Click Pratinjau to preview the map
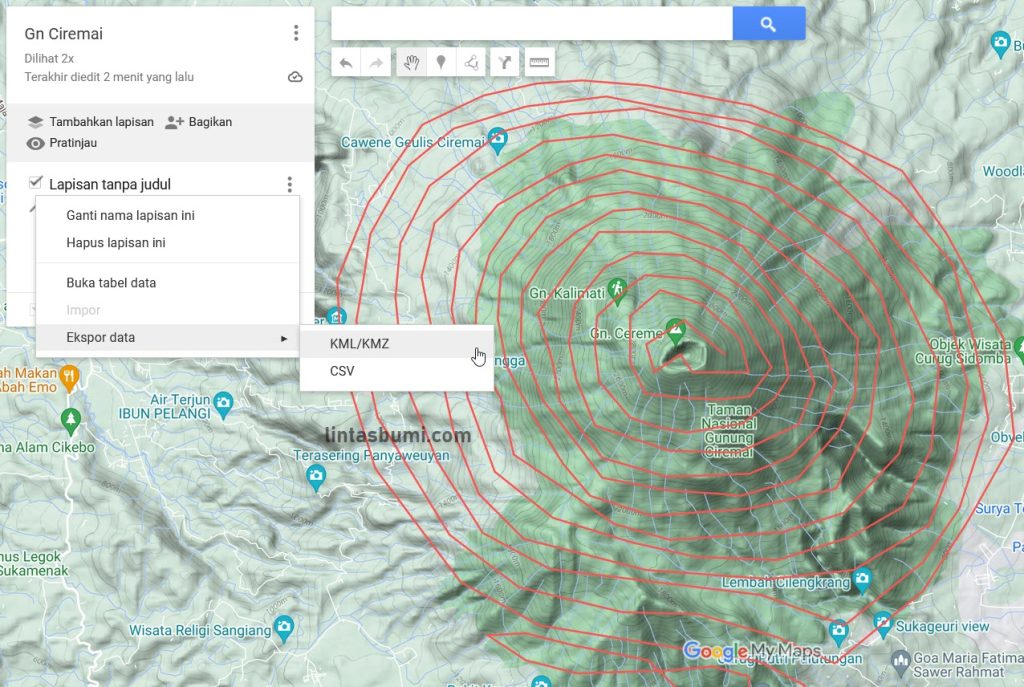Image resolution: width=1024 pixels, height=687 pixels. (x=73, y=143)
